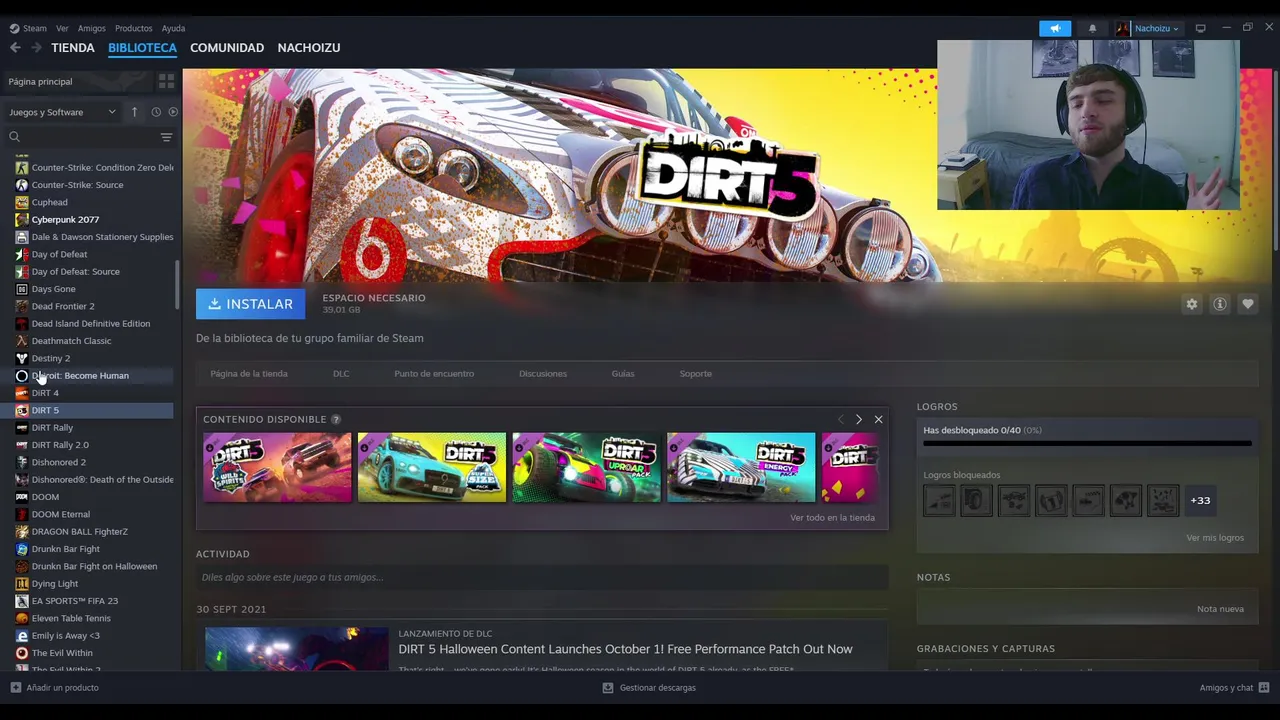Open Discusiones link
The width and height of the screenshot is (1280, 720).
[x=543, y=373]
